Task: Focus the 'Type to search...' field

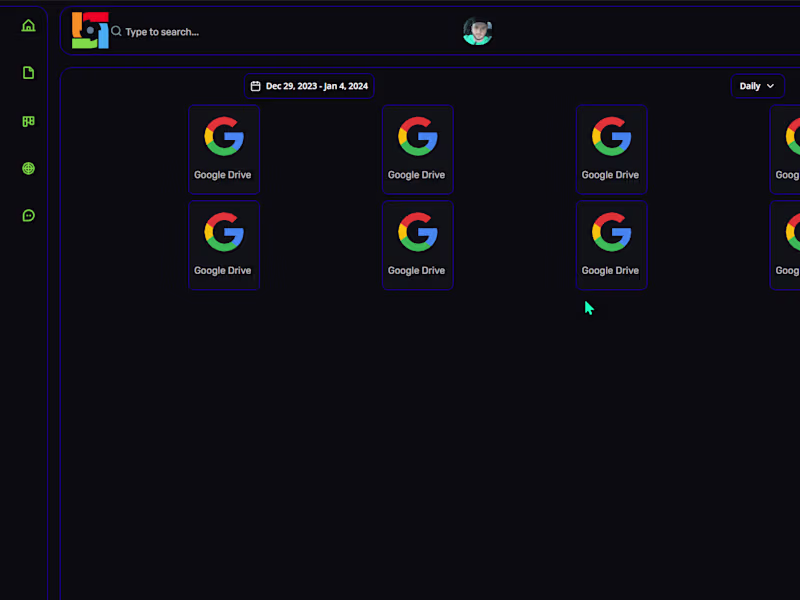Action: (x=162, y=32)
